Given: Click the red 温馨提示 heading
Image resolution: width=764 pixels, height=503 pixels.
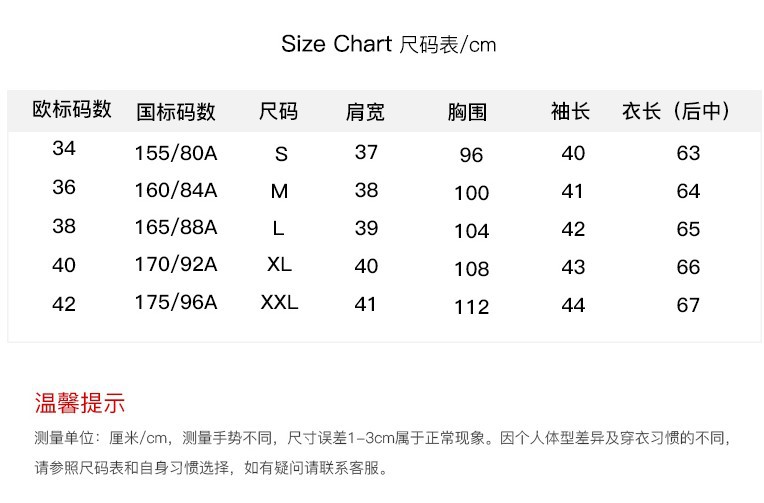Looking at the screenshot, I should [80, 404].
